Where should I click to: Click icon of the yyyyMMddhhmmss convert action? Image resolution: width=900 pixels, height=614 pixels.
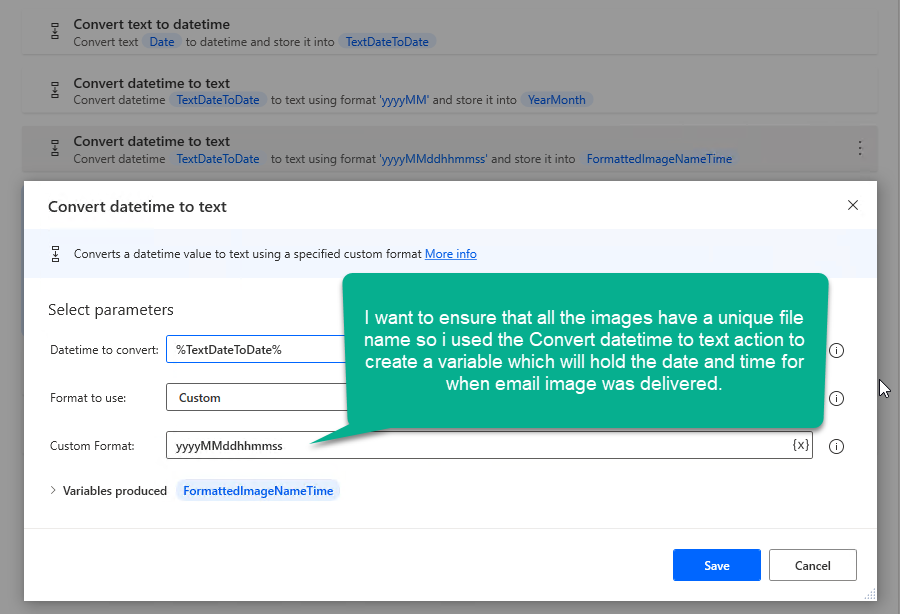55,148
